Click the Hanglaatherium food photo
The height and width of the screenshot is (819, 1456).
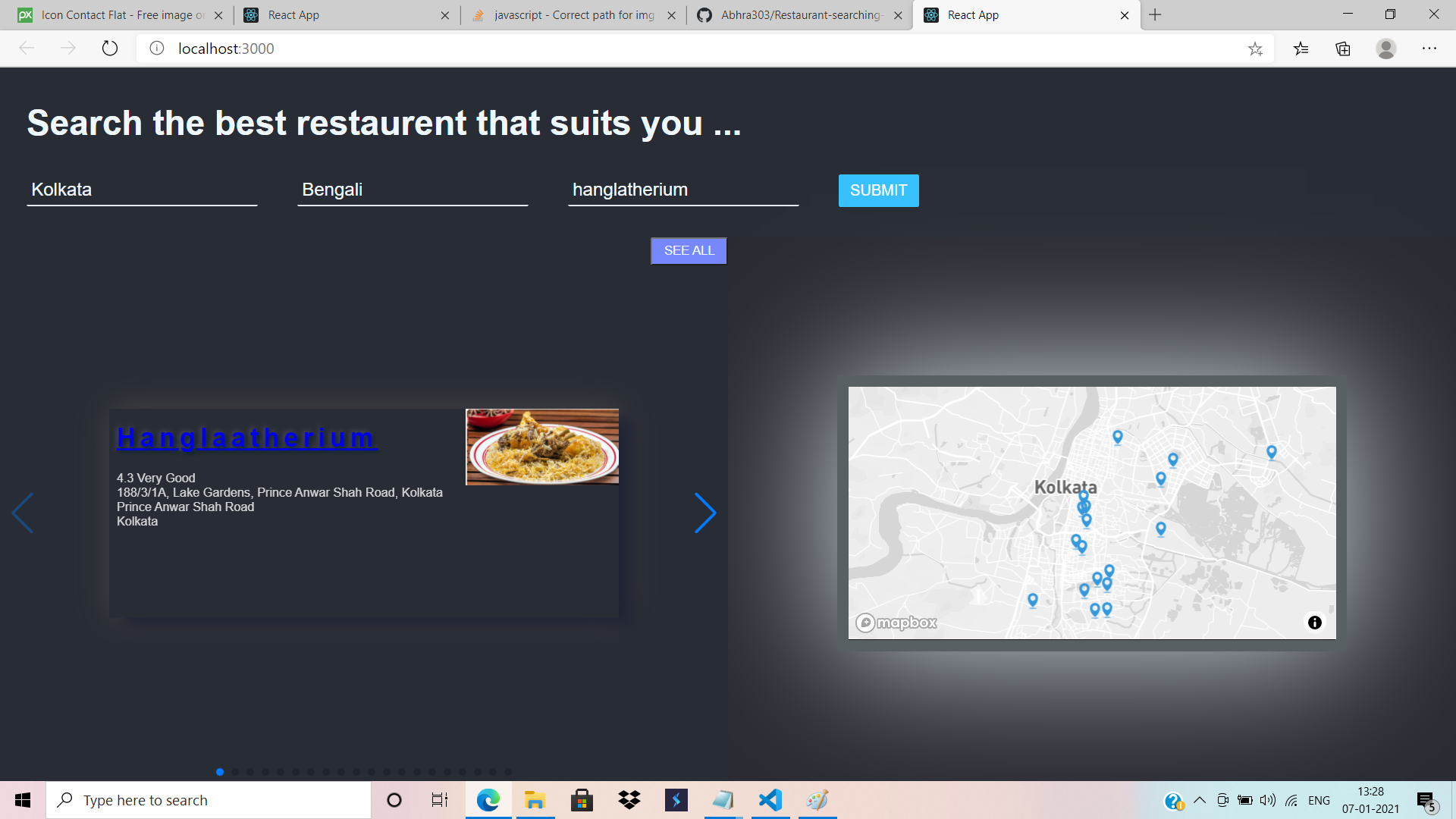point(542,447)
